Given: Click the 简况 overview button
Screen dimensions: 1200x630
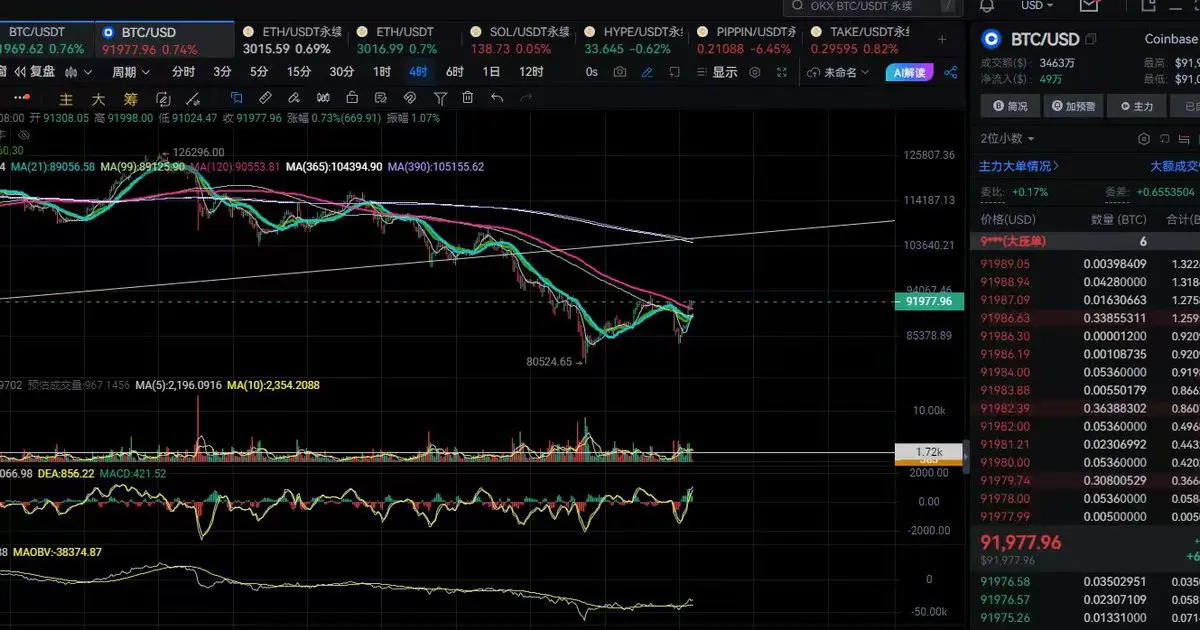Looking at the screenshot, I should (x=1010, y=106).
